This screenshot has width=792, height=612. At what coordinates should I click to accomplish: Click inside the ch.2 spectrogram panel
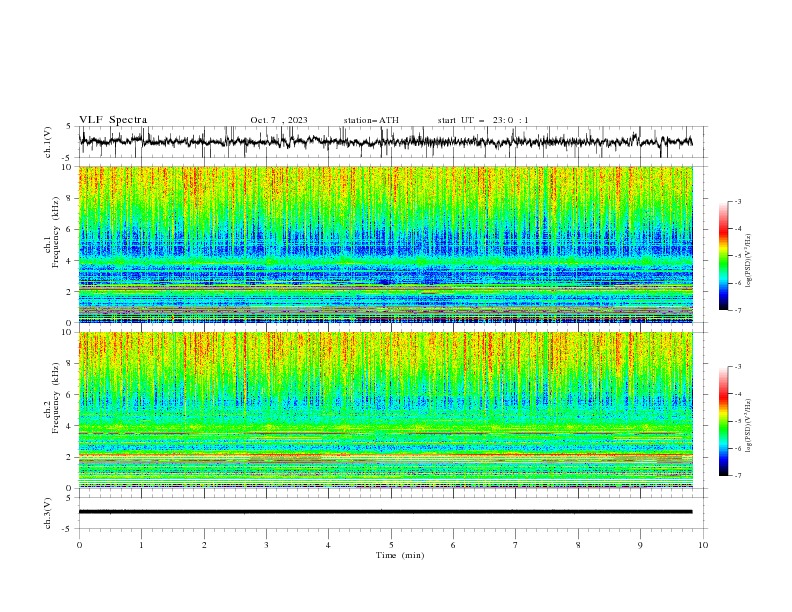point(386,410)
